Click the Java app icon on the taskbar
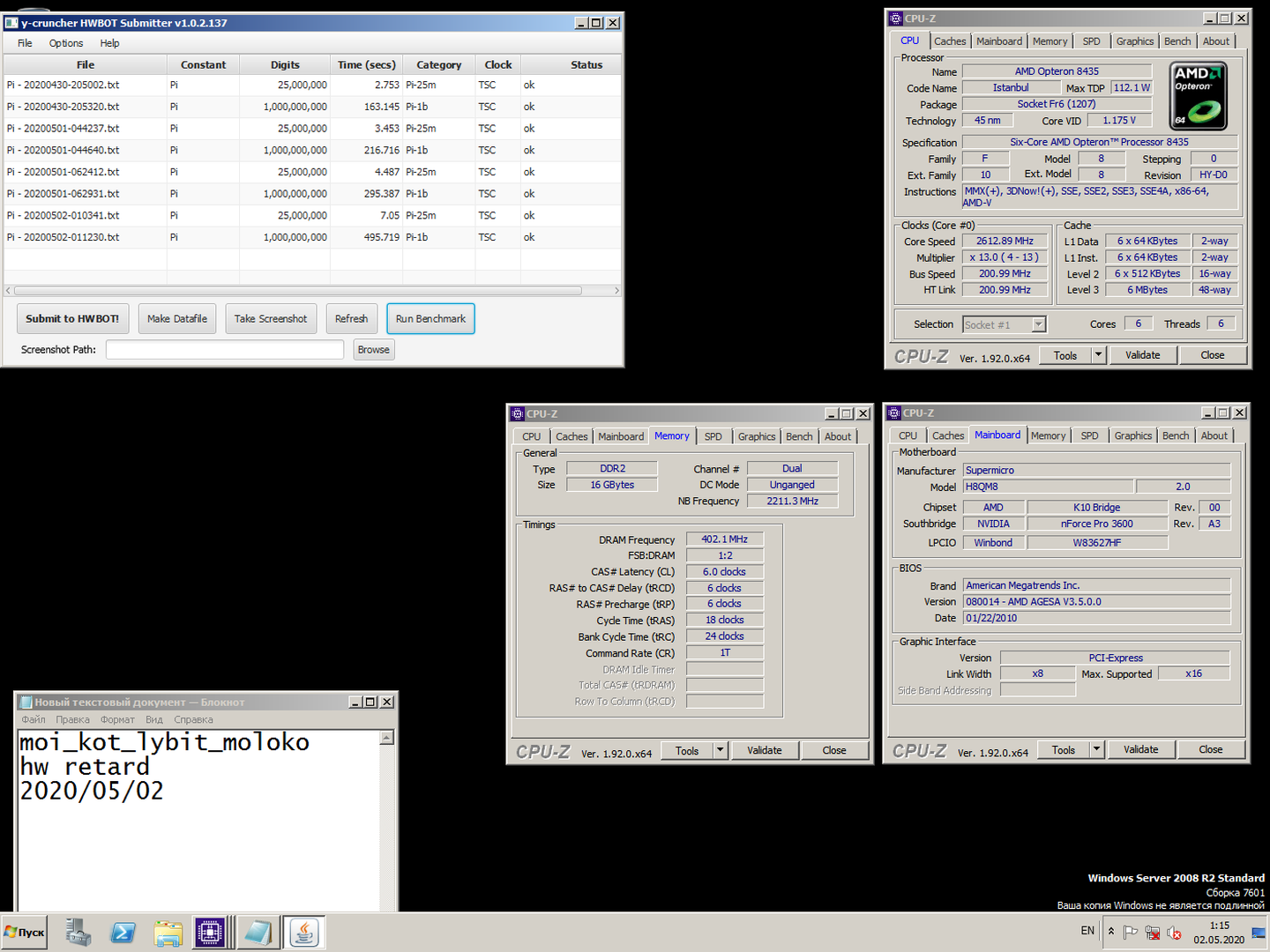 coord(304,933)
